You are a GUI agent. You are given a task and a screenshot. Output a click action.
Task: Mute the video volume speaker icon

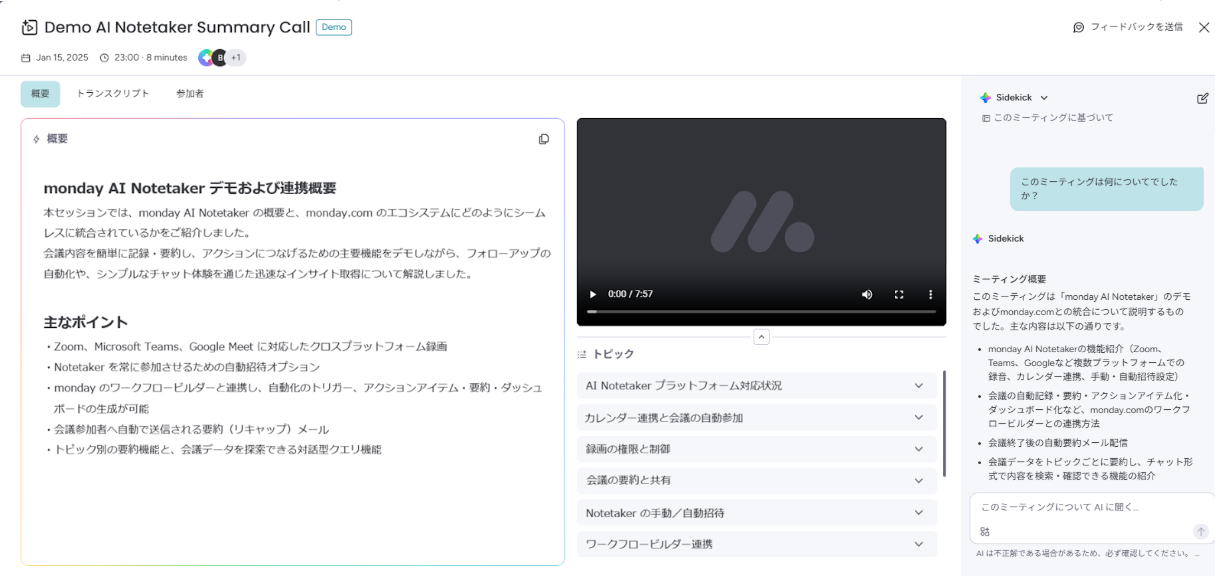pyautogui.click(x=867, y=294)
